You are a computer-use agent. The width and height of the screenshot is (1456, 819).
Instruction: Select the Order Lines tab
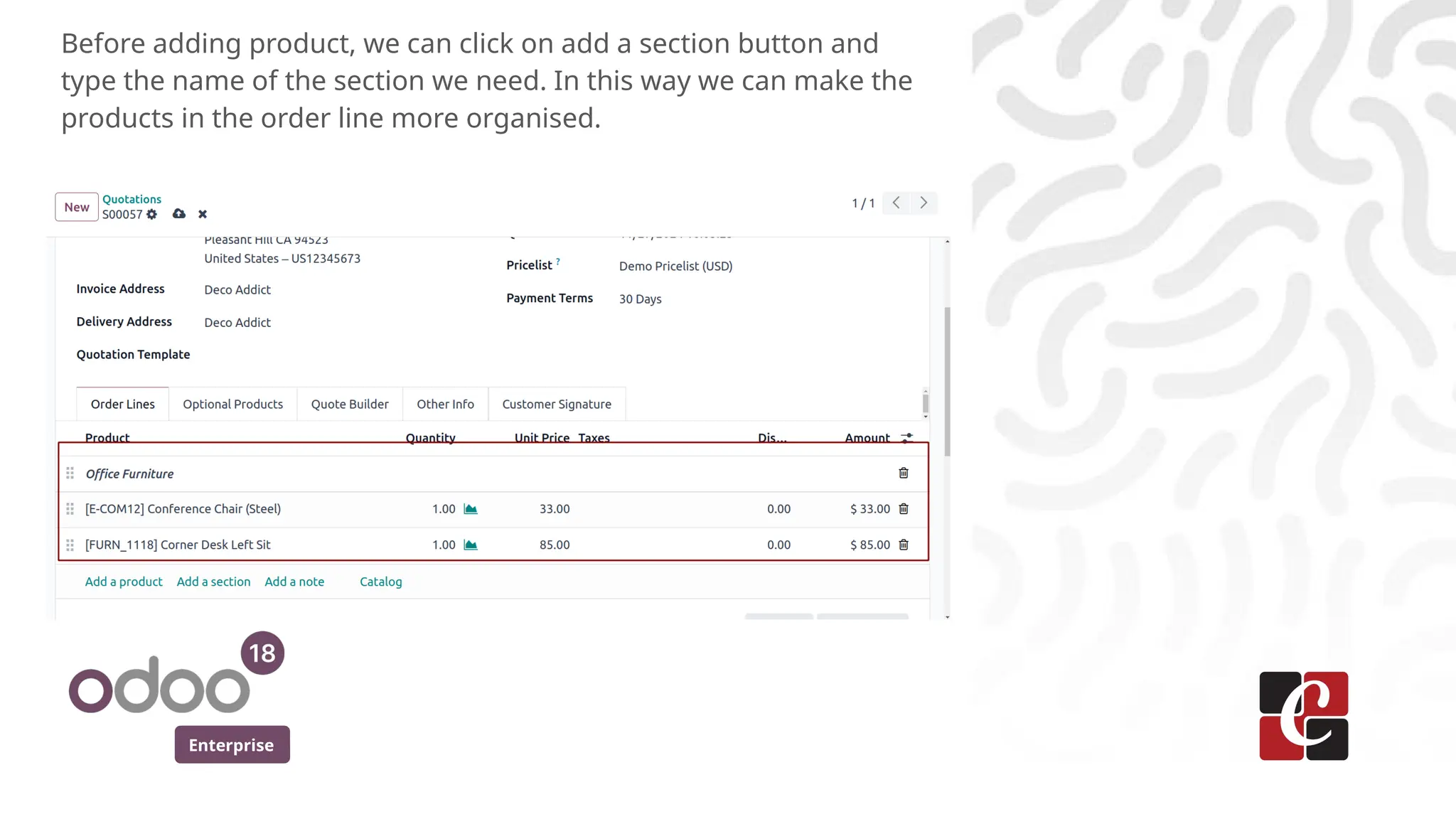[122, 404]
